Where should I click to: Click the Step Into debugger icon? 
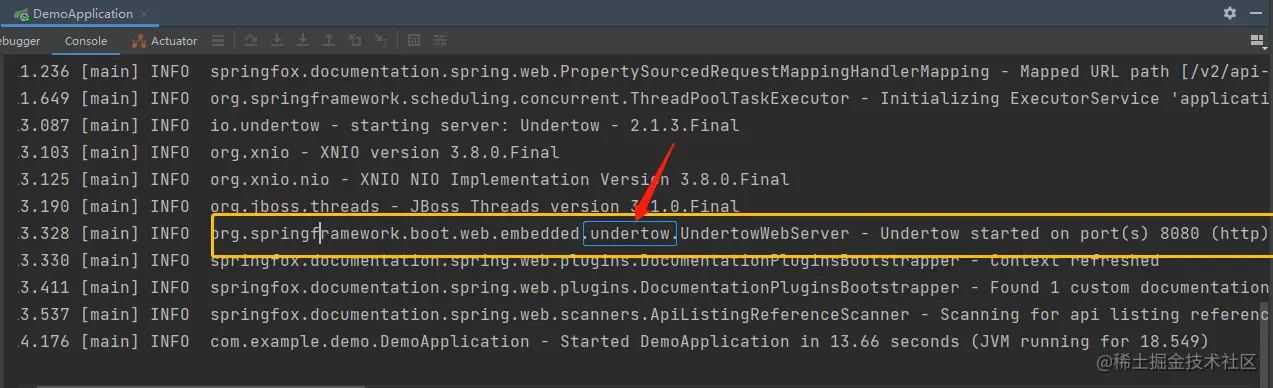click(277, 41)
